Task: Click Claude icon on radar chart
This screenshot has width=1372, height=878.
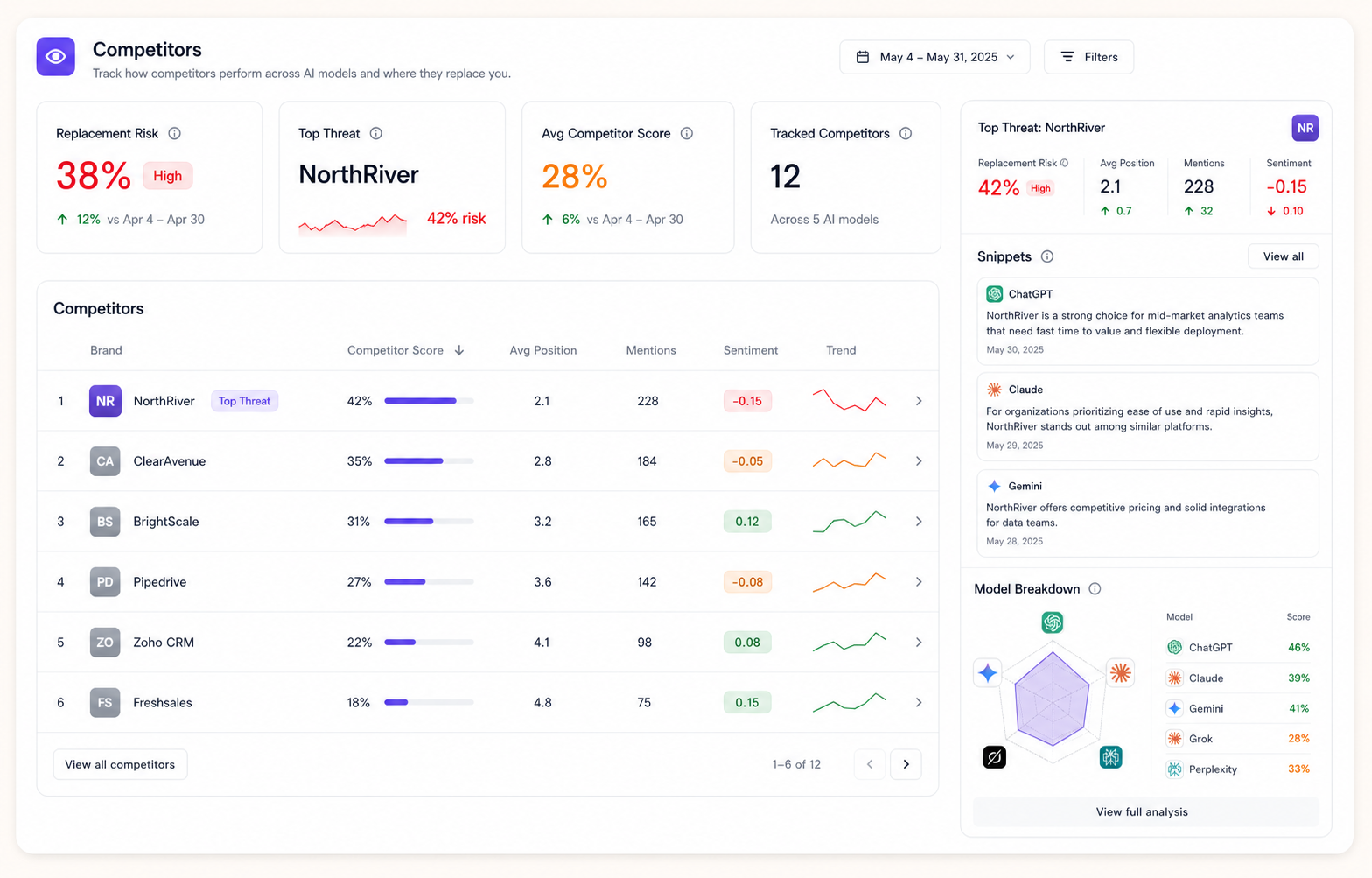Action: (1121, 672)
